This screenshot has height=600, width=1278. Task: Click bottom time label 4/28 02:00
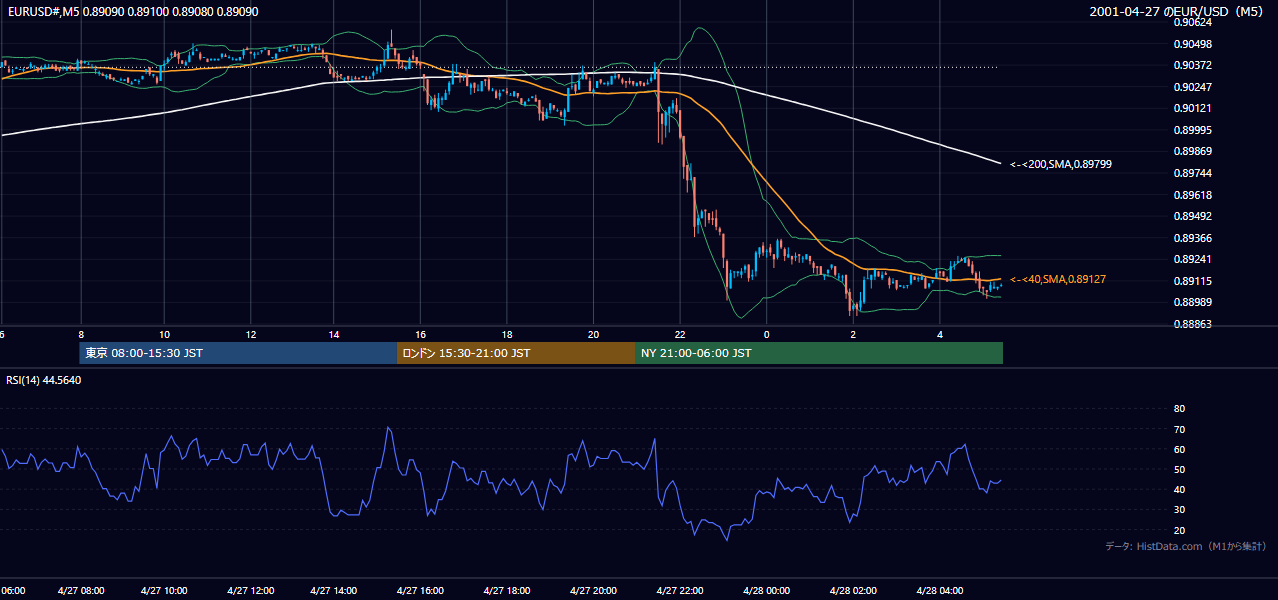[x=852, y=590]
